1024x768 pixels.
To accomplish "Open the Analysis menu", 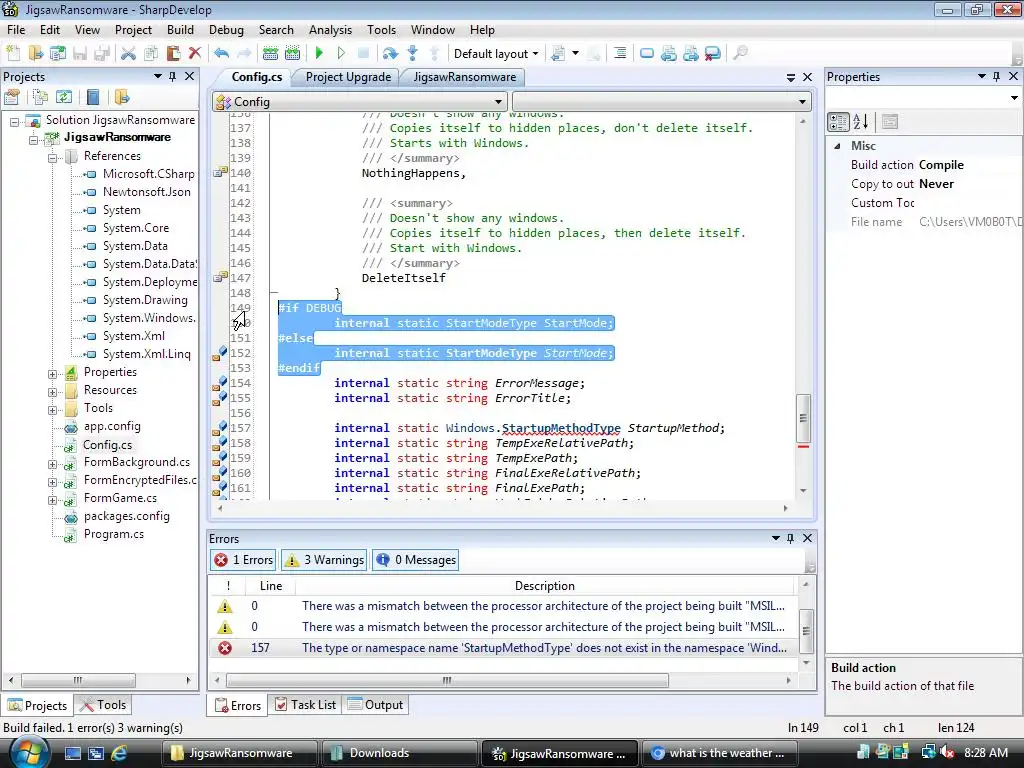I will 330,30.
